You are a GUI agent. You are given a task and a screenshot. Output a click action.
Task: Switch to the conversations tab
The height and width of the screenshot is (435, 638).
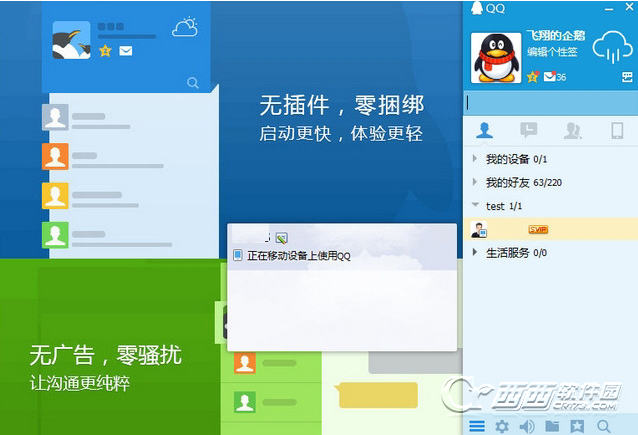529,131
